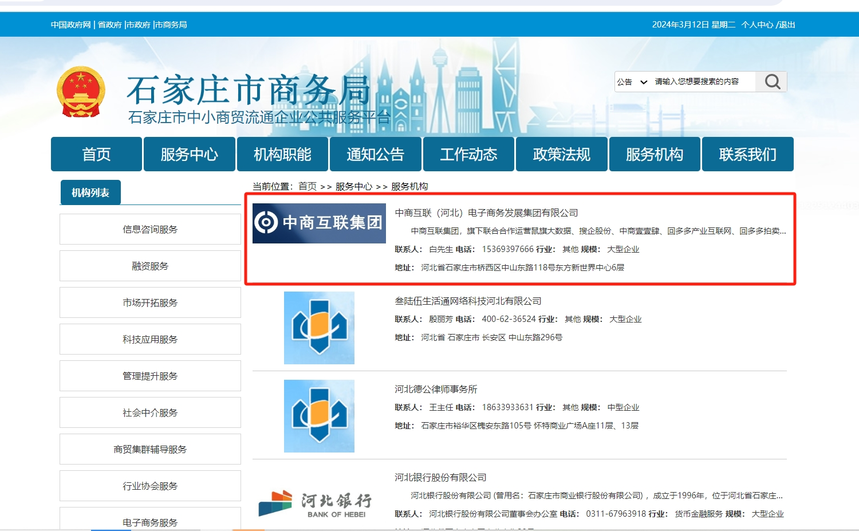The image size is (859, 531).
Task: Click the national emblem logo
Action: 81,92
